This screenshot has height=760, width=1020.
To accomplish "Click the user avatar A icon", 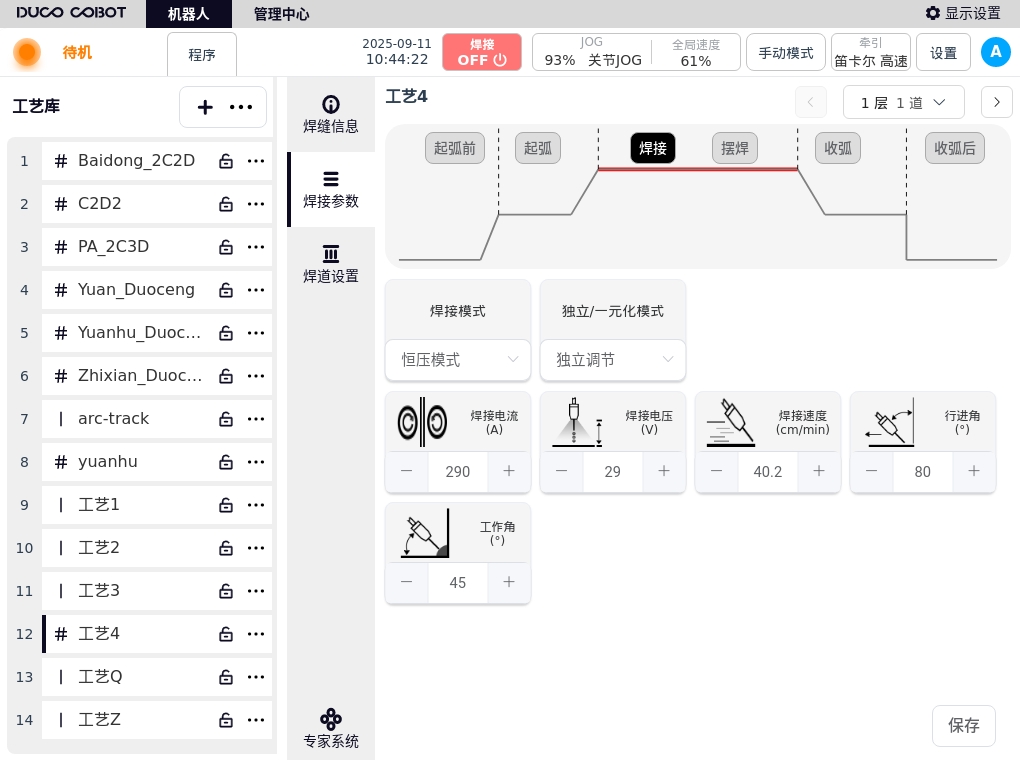I will (x=995, y=53).
